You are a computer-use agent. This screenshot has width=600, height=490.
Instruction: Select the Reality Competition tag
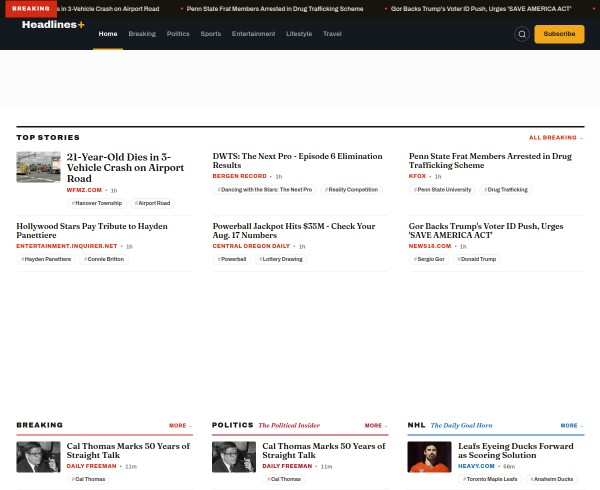click(351, 189)
